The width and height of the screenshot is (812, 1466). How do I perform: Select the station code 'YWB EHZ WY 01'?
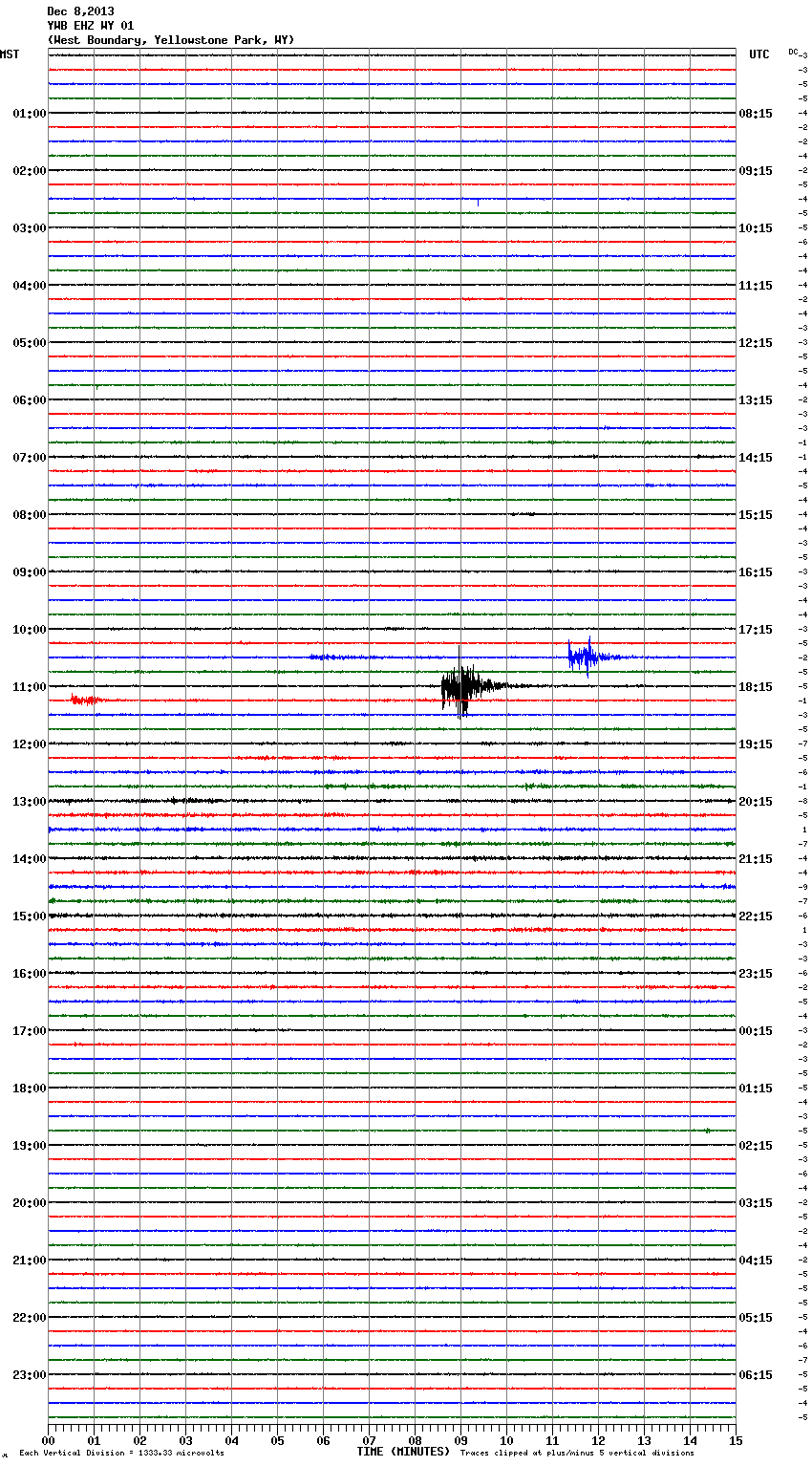90,26
